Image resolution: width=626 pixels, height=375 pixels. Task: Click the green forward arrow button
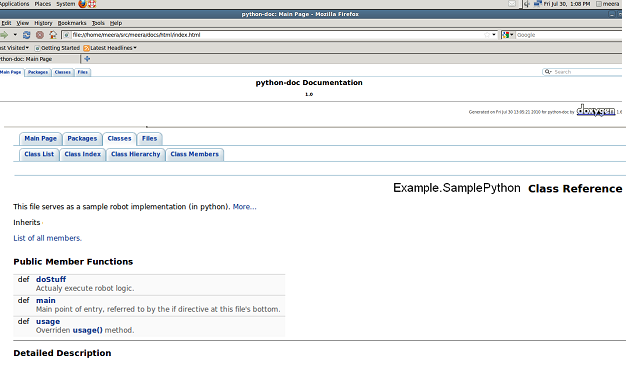coord(4,35)
